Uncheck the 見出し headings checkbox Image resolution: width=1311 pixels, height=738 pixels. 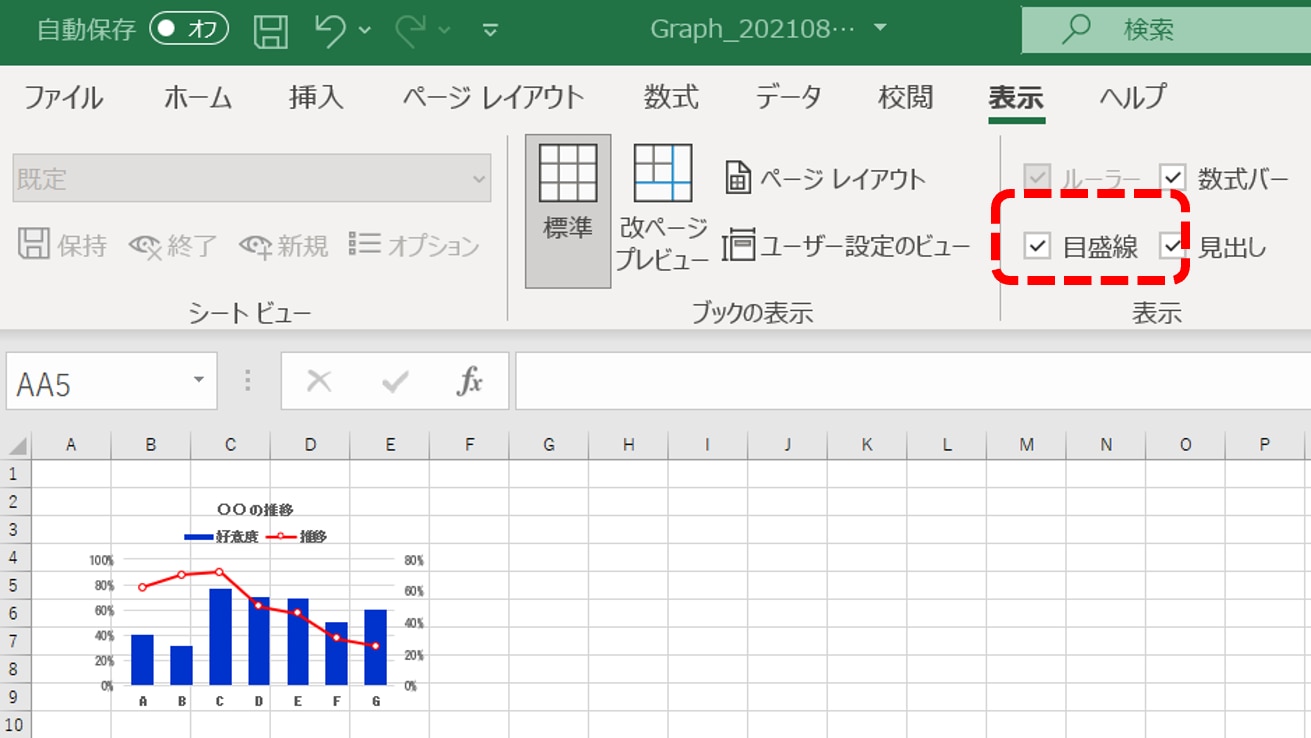1172,246
